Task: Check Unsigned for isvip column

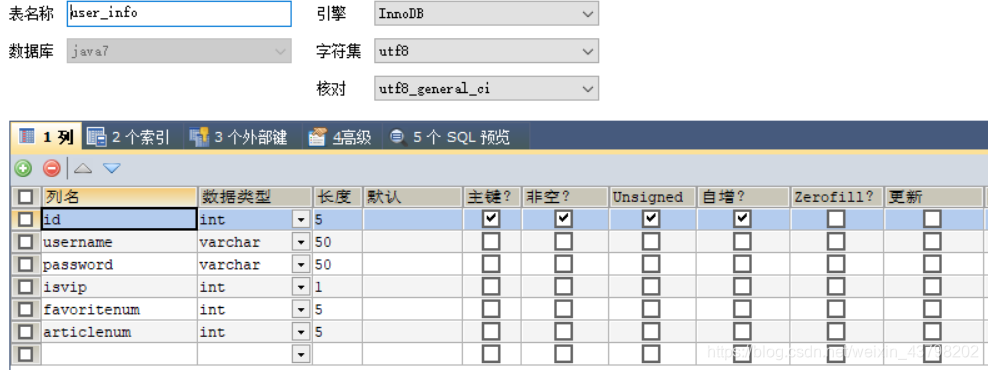Action: [x=651, y=287]
